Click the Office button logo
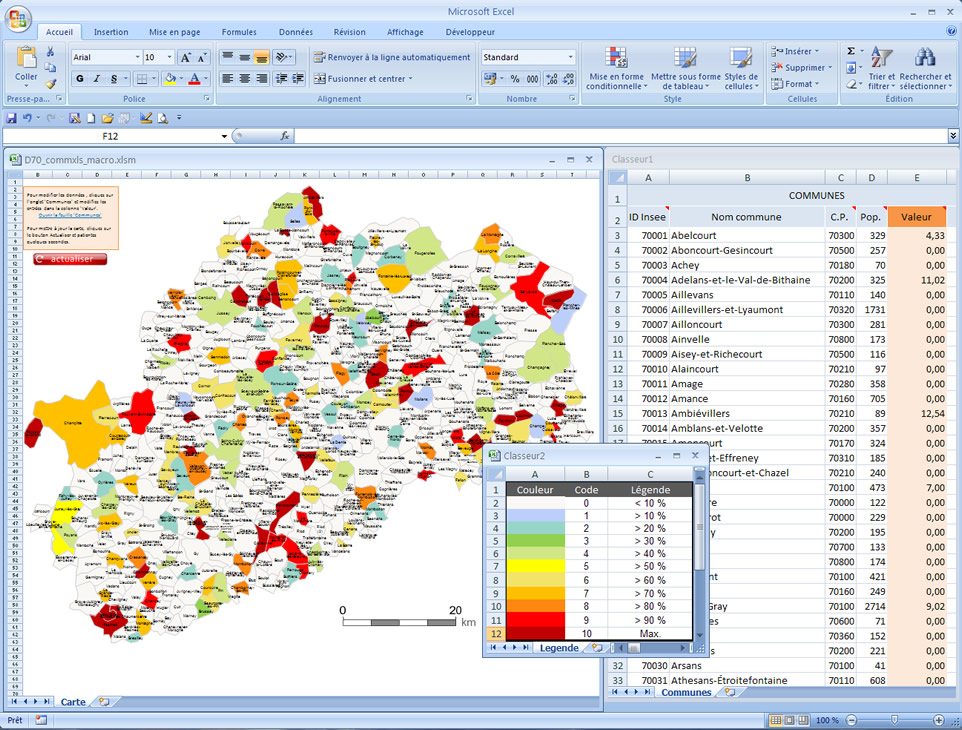 point(17,18)
